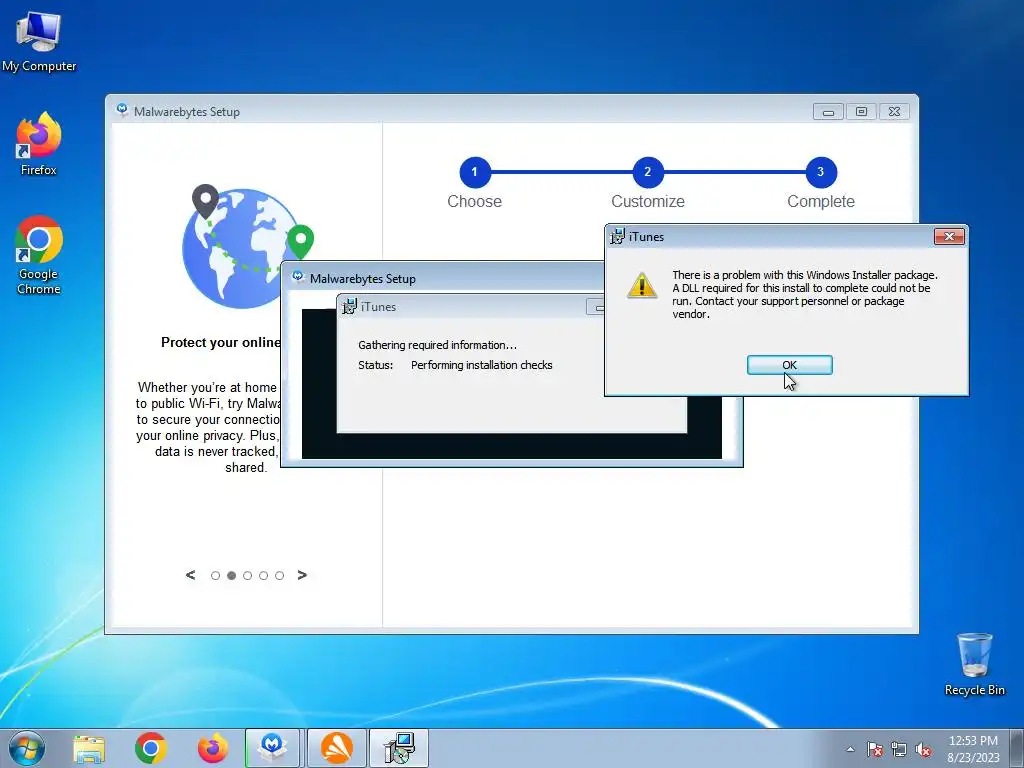
Task: Open Action Center flag icon in tray
Action: [x=875, y=750]
